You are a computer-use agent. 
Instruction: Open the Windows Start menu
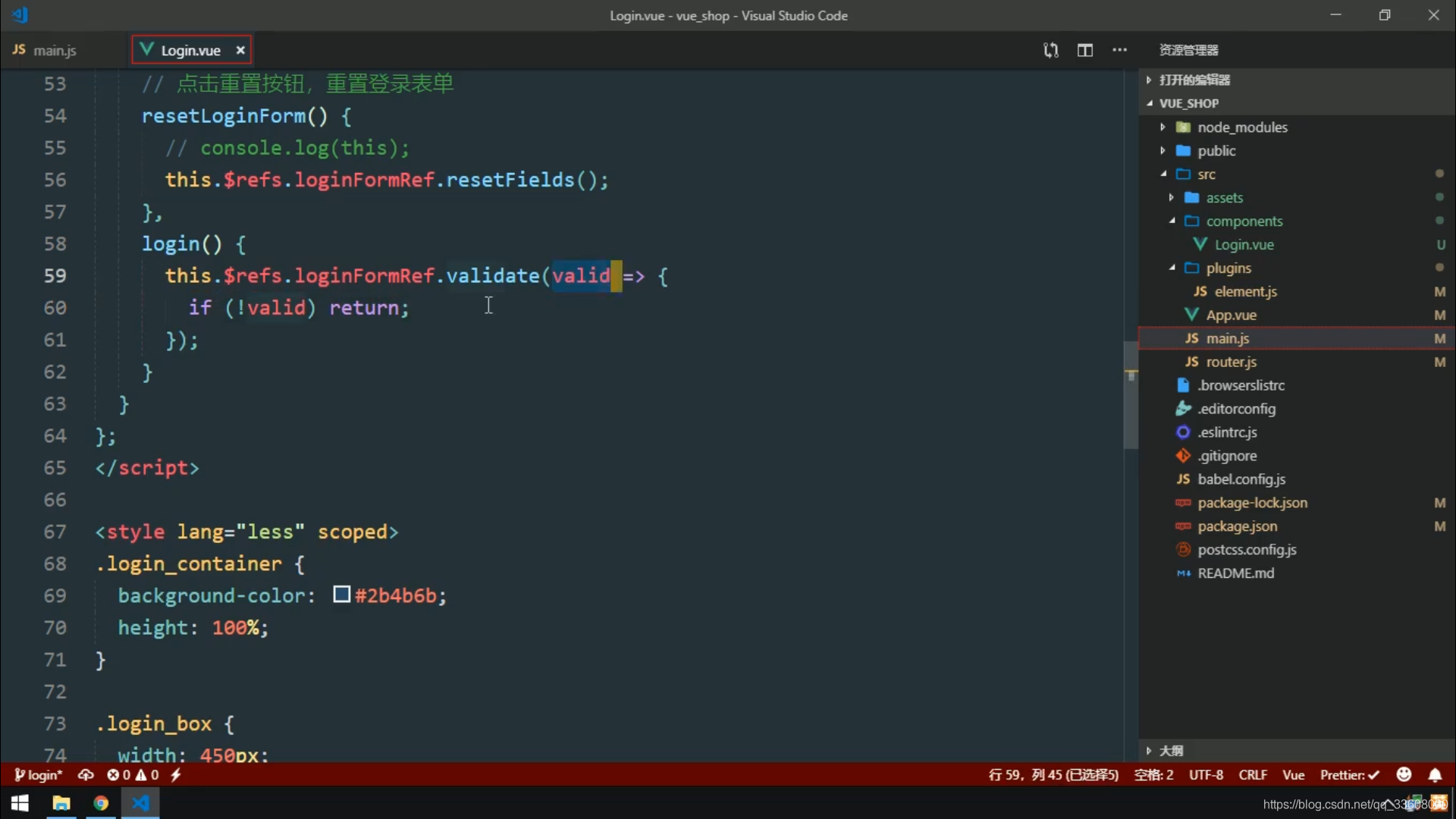click(x=20, y=803)
